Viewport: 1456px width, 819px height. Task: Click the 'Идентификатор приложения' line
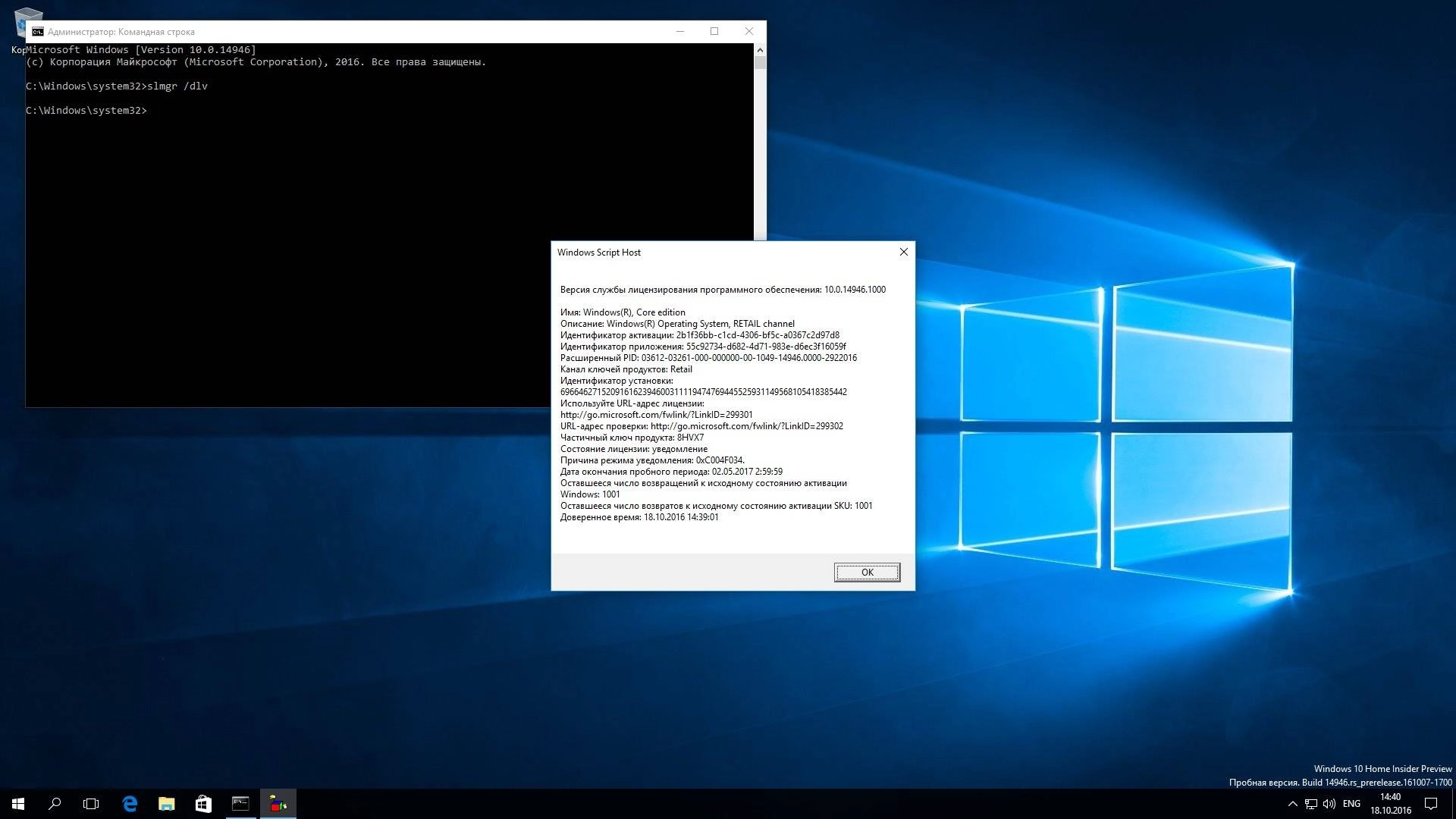click(703, 347)
